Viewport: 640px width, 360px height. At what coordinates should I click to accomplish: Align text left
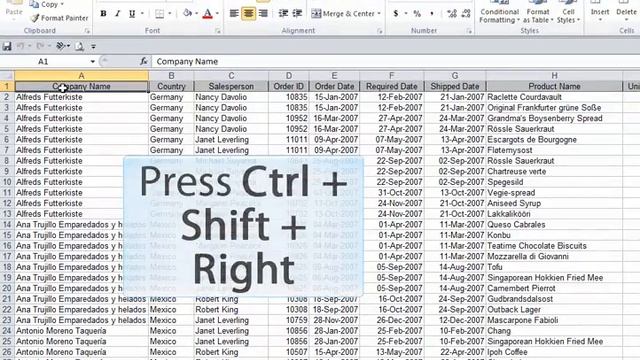[x=234, y=13]
